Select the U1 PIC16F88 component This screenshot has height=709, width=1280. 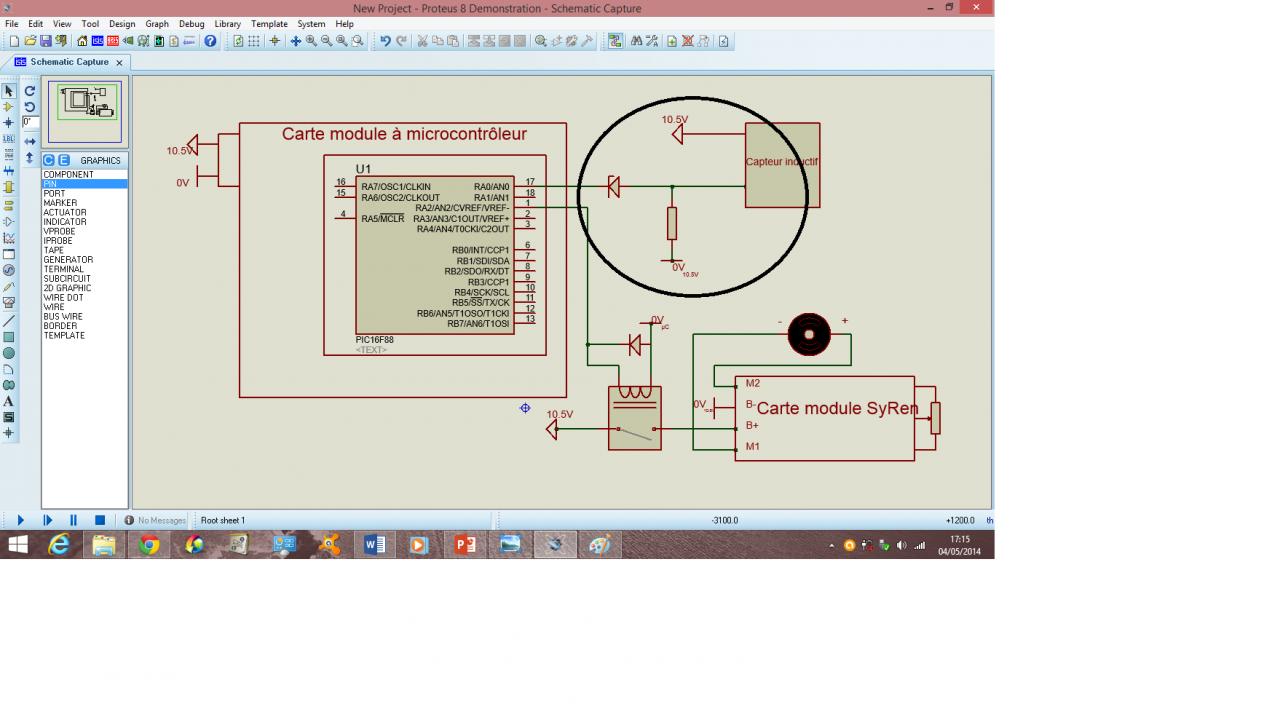click(434, 255)
